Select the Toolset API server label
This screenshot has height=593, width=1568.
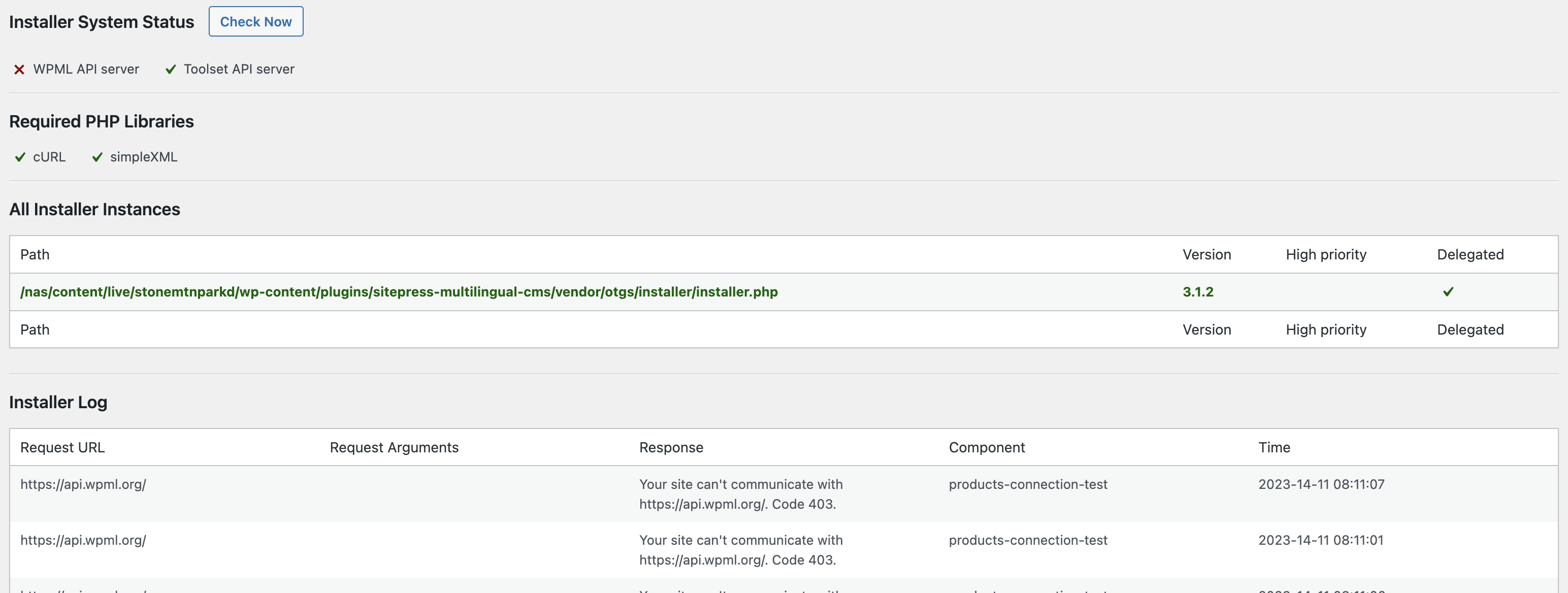239,70
